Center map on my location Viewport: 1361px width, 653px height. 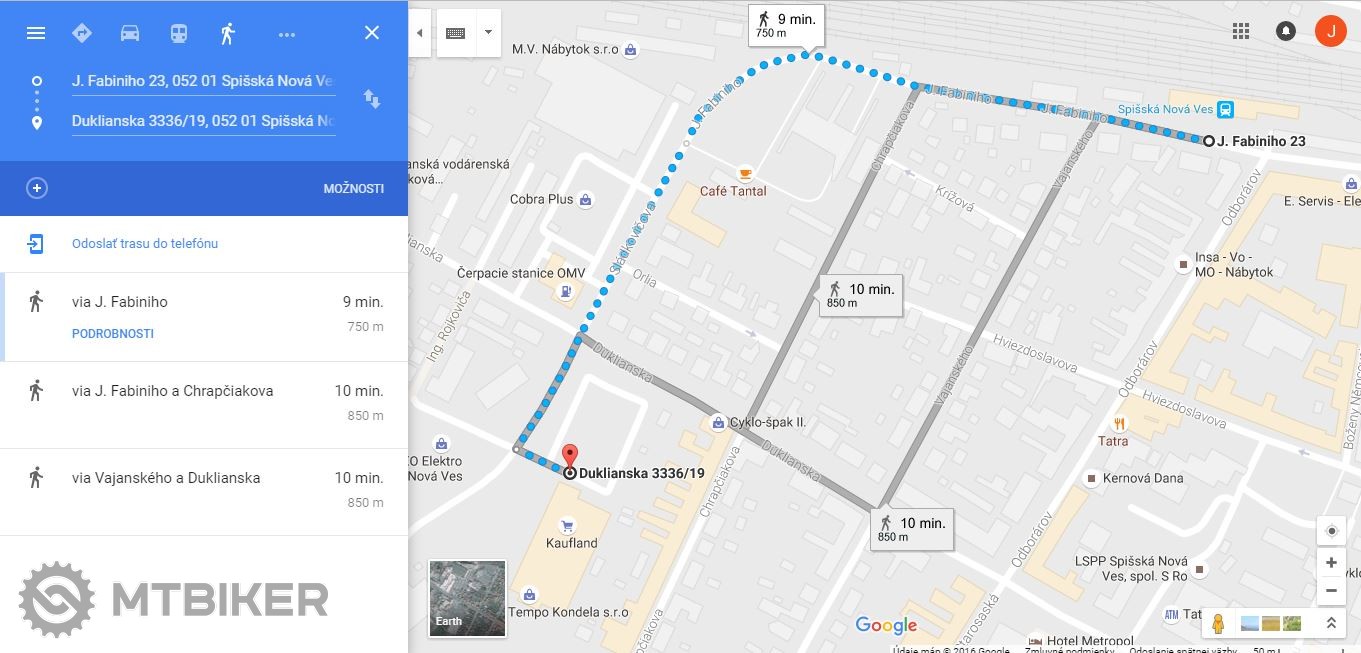tap(1331, 531)
